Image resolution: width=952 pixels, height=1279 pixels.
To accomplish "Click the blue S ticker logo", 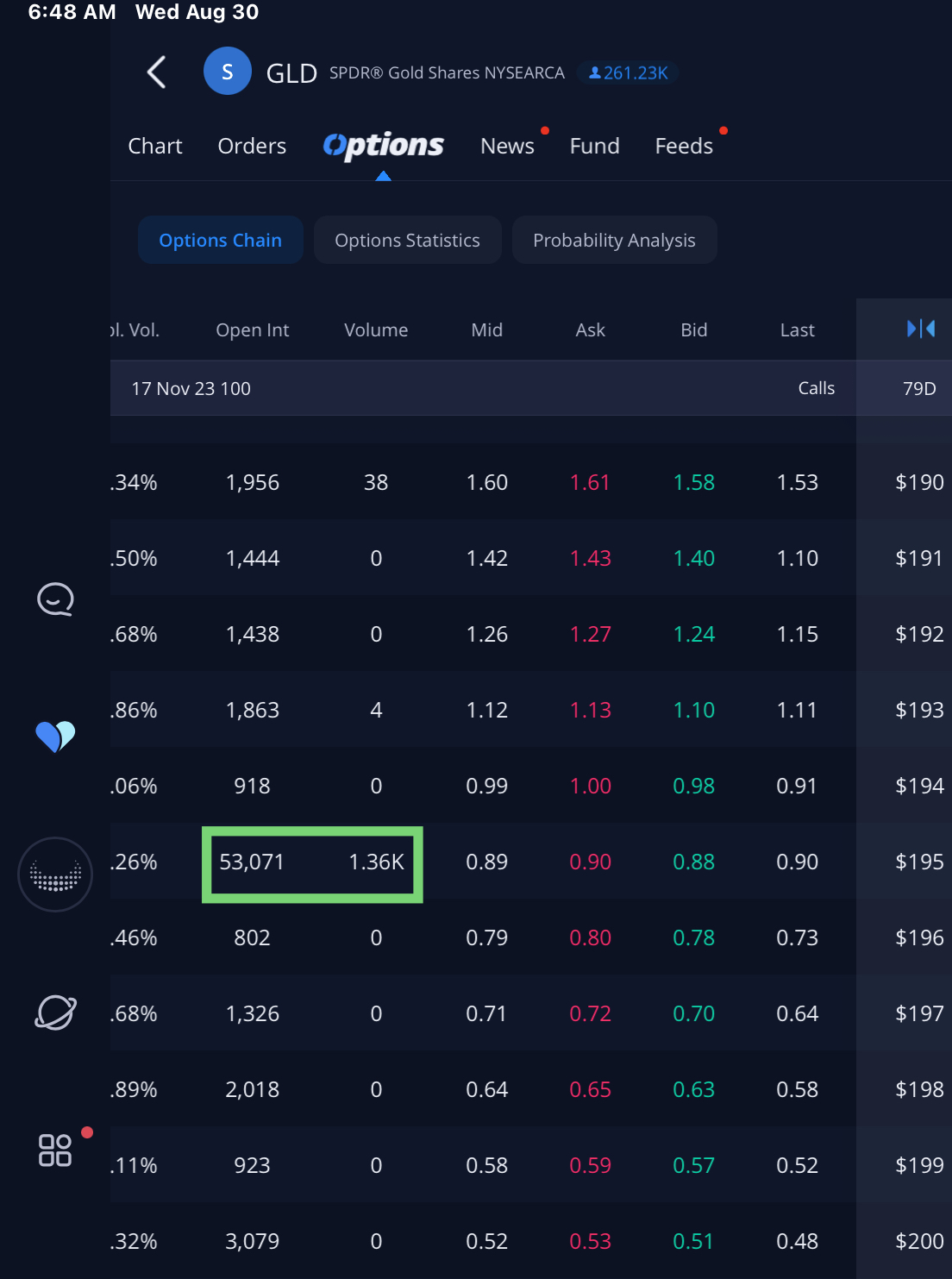I will [x=227, y=72].
